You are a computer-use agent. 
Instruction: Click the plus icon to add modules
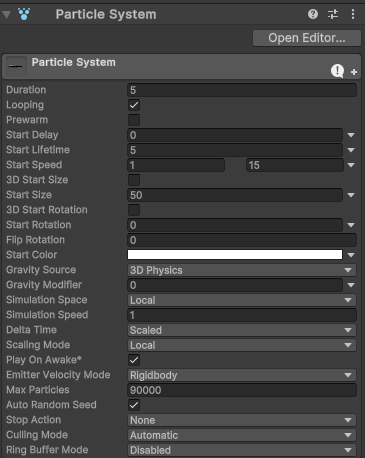point(354,72)
